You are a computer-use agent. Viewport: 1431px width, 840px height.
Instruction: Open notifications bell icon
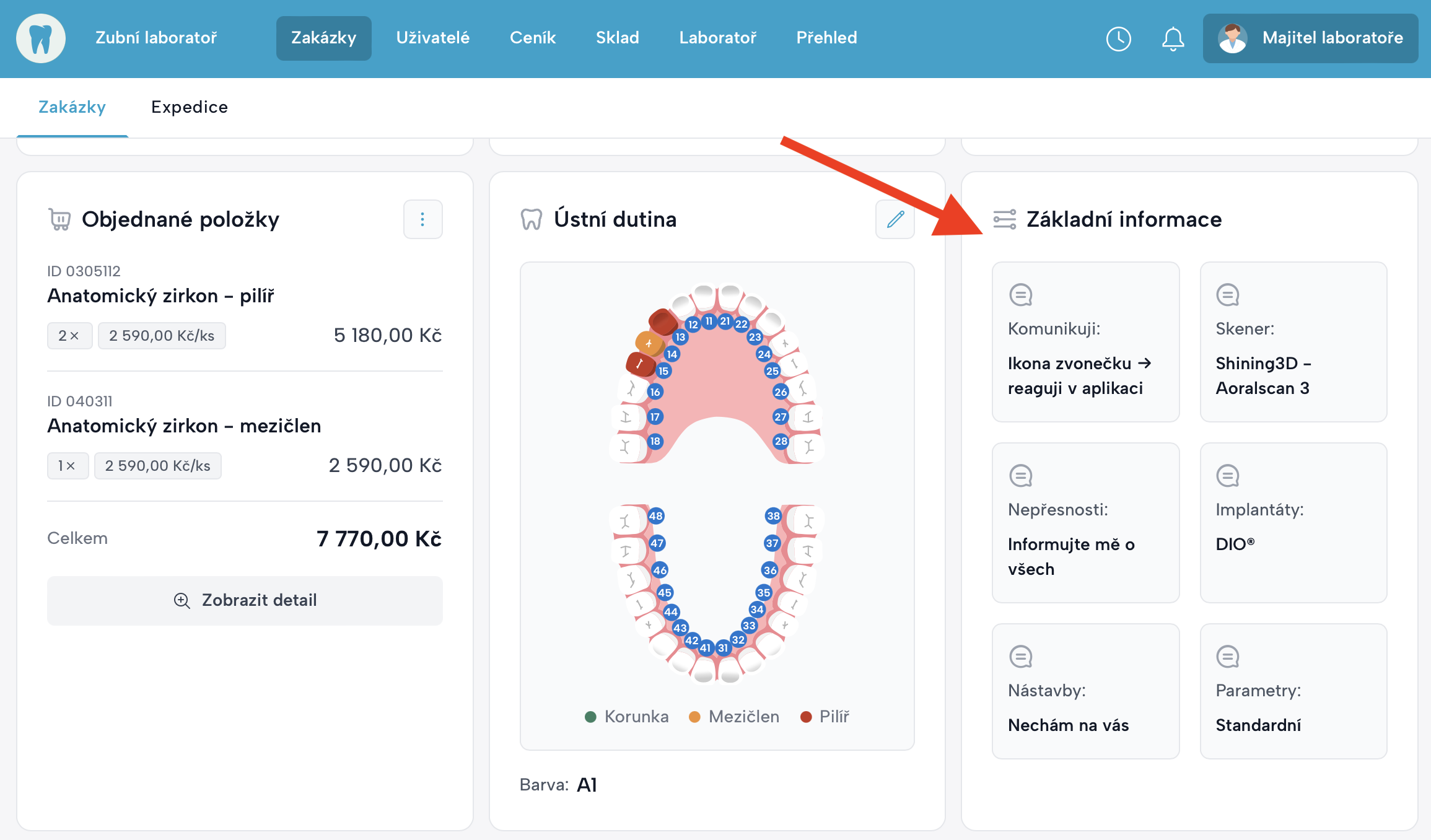tap(1173, 38)
